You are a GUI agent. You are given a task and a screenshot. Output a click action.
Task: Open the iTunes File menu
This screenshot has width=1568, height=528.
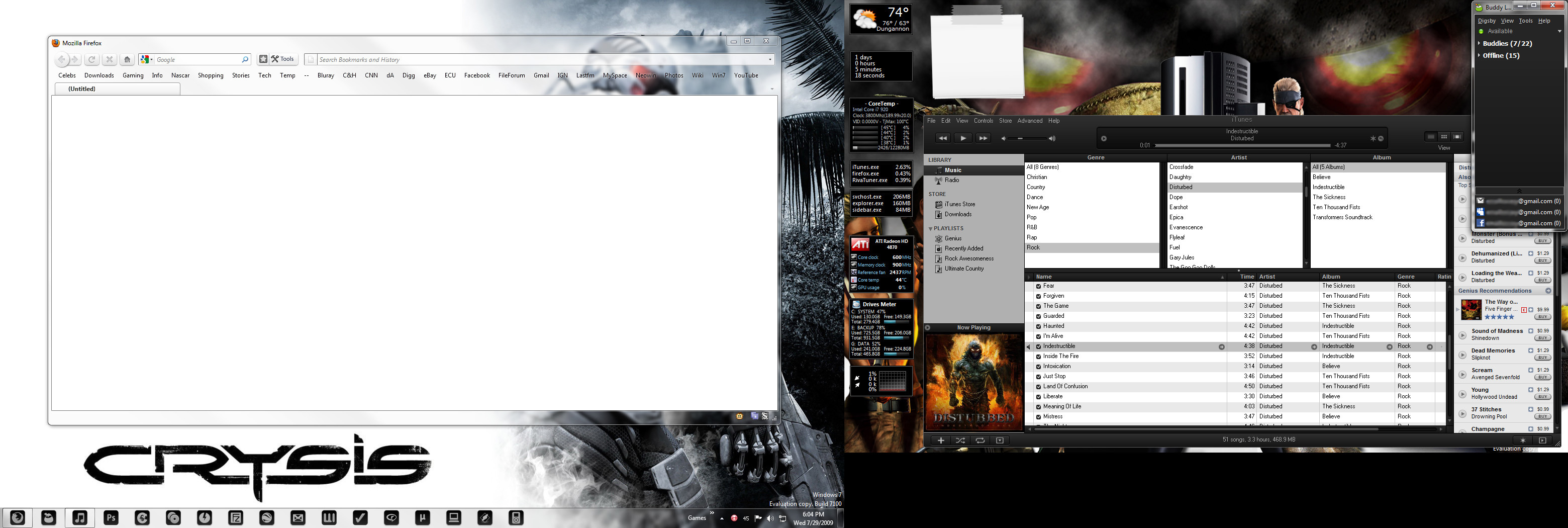pyautogui.click(x=931, y=121)
